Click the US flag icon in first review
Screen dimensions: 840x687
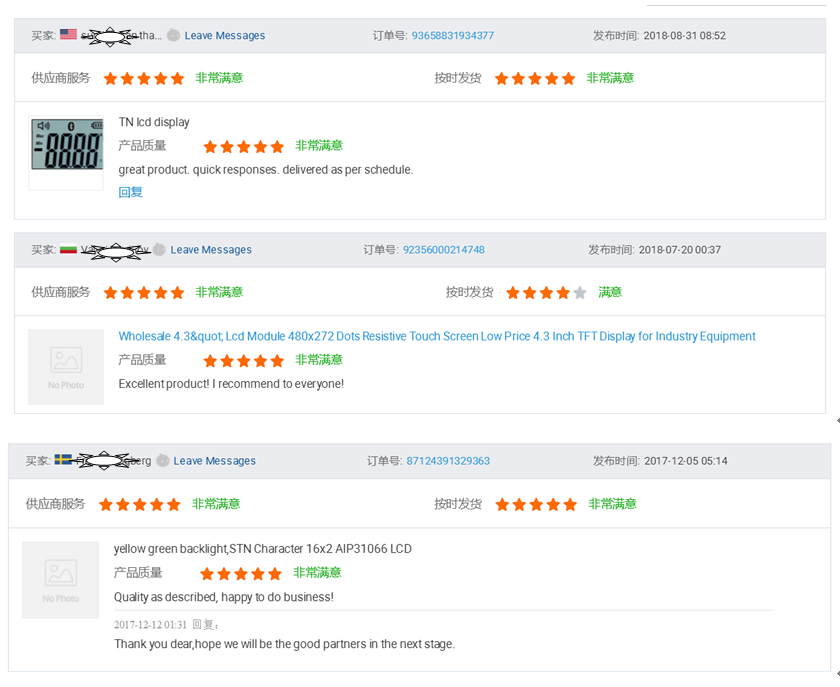(x=68, y=35)
